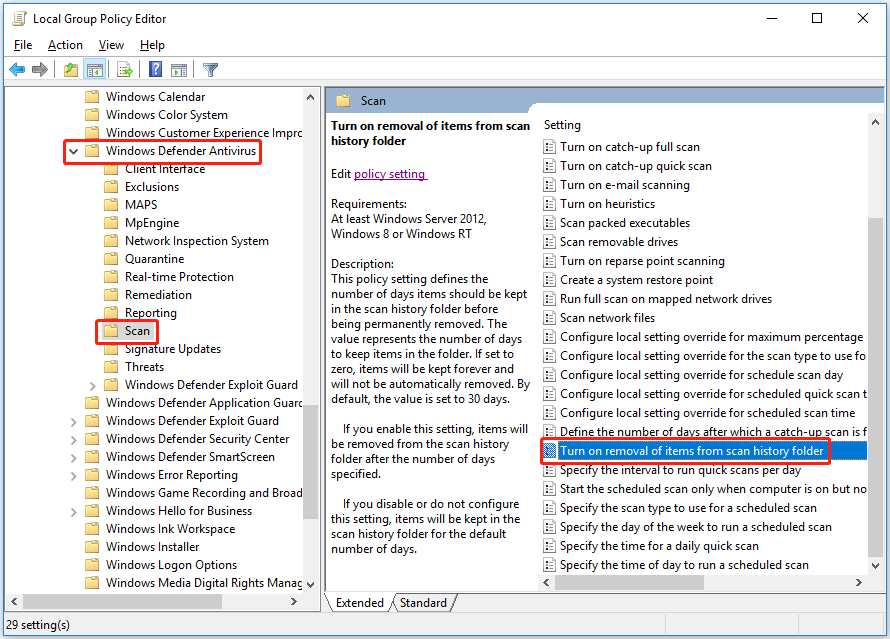Select Specify the time for a daily quick scan
This screenshot has width=890, height=639.
point(659,546)
